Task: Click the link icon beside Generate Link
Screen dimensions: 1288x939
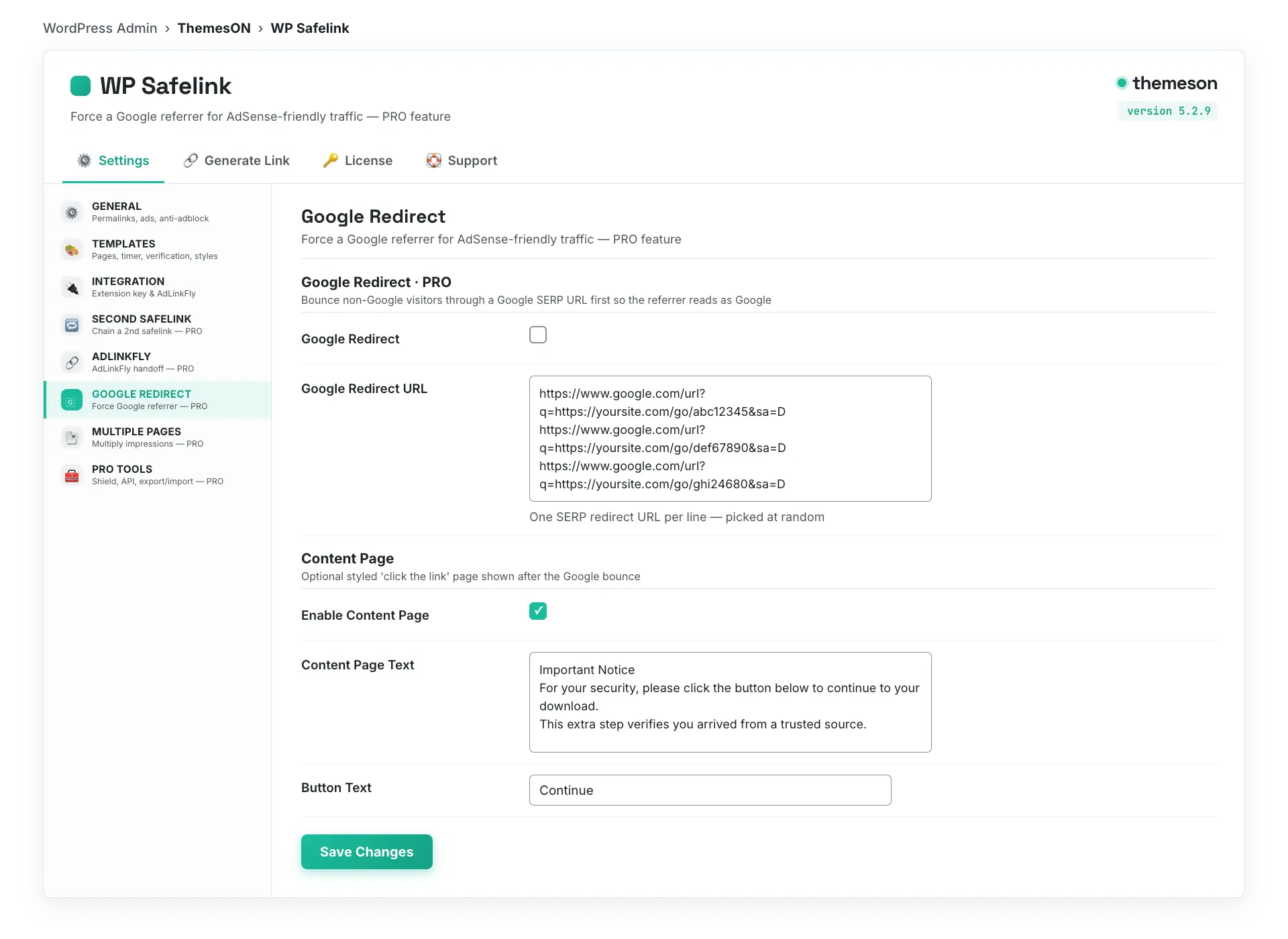Action: (x=191, y=160)
